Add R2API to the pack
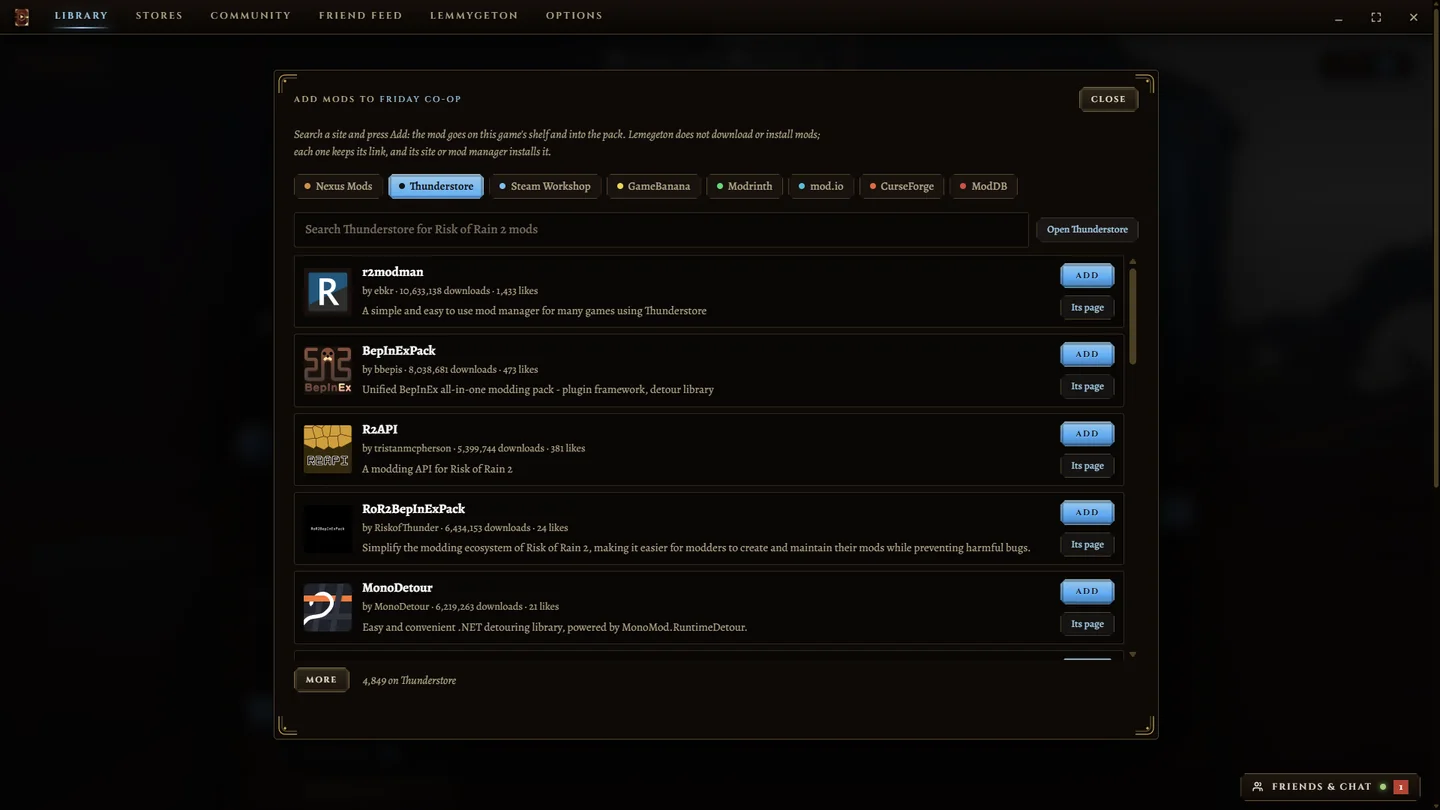 [x=1087, y=434]
